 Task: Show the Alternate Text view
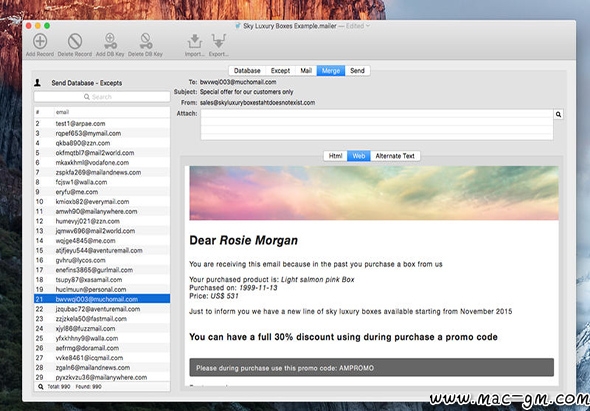point(395,156)
